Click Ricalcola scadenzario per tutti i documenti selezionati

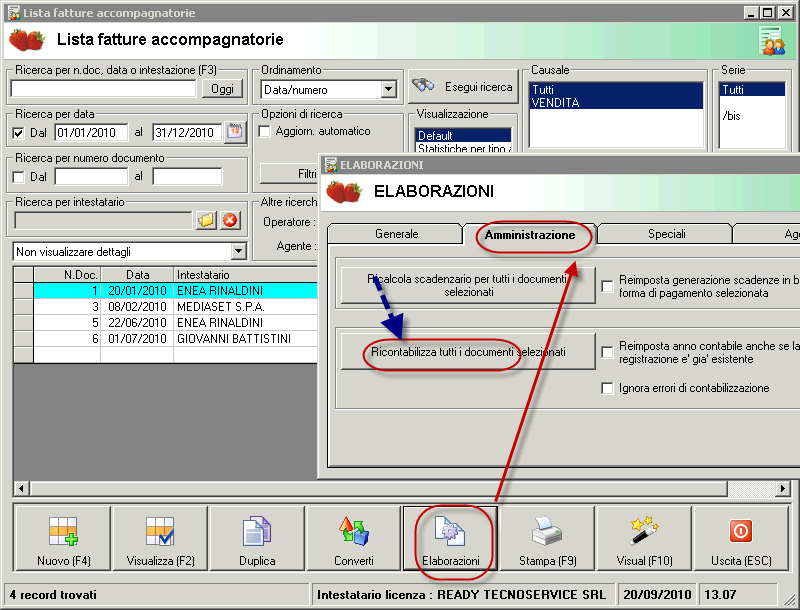click(x=468, y=286)
